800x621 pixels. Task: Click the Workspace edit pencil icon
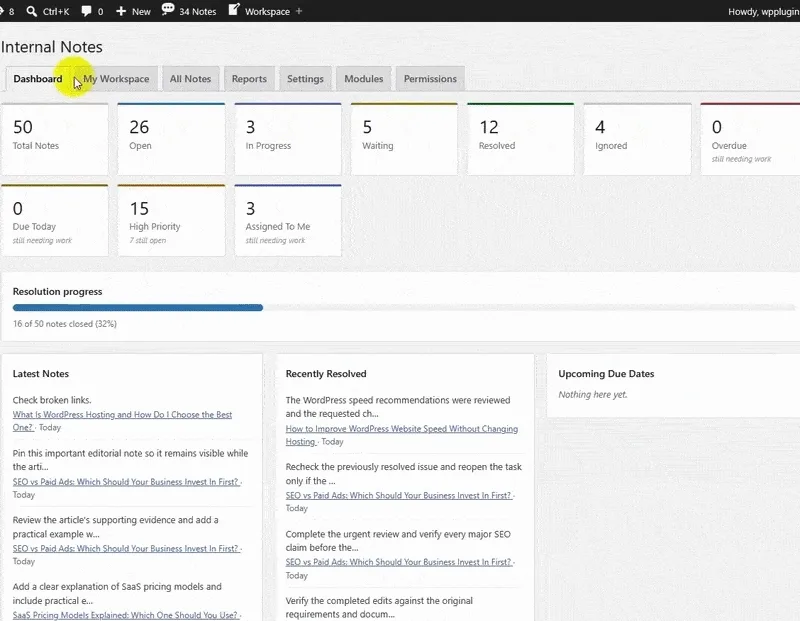pos(234,10)
